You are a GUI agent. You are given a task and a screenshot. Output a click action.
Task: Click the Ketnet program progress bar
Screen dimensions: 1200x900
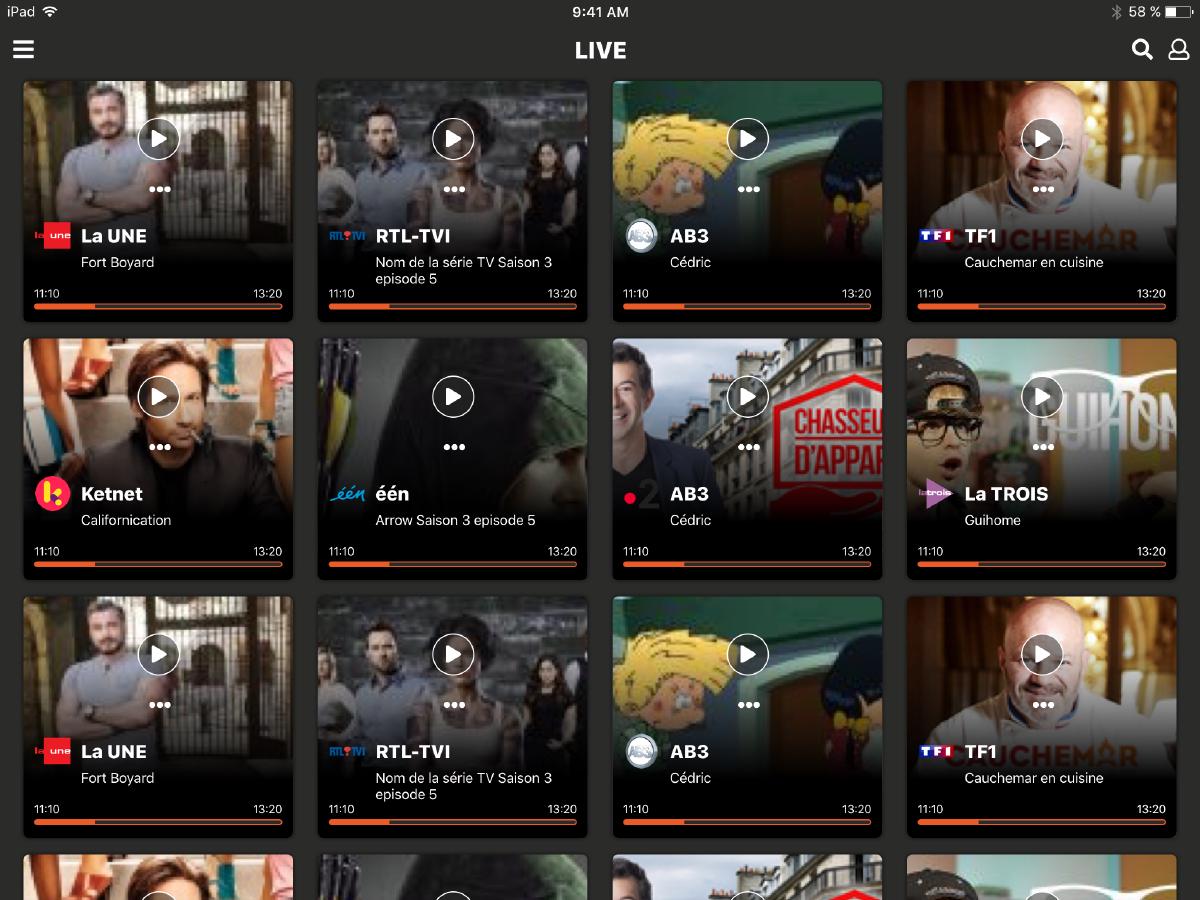click(158, 564)
